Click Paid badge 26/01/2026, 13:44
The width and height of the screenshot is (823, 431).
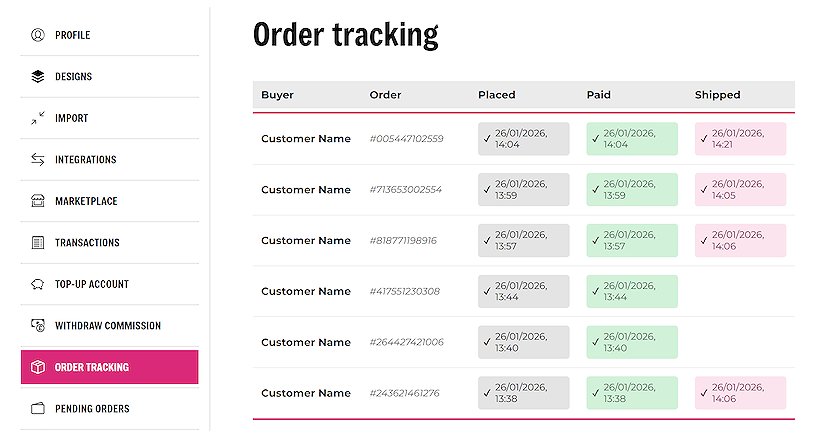click(x=632, y=292)
